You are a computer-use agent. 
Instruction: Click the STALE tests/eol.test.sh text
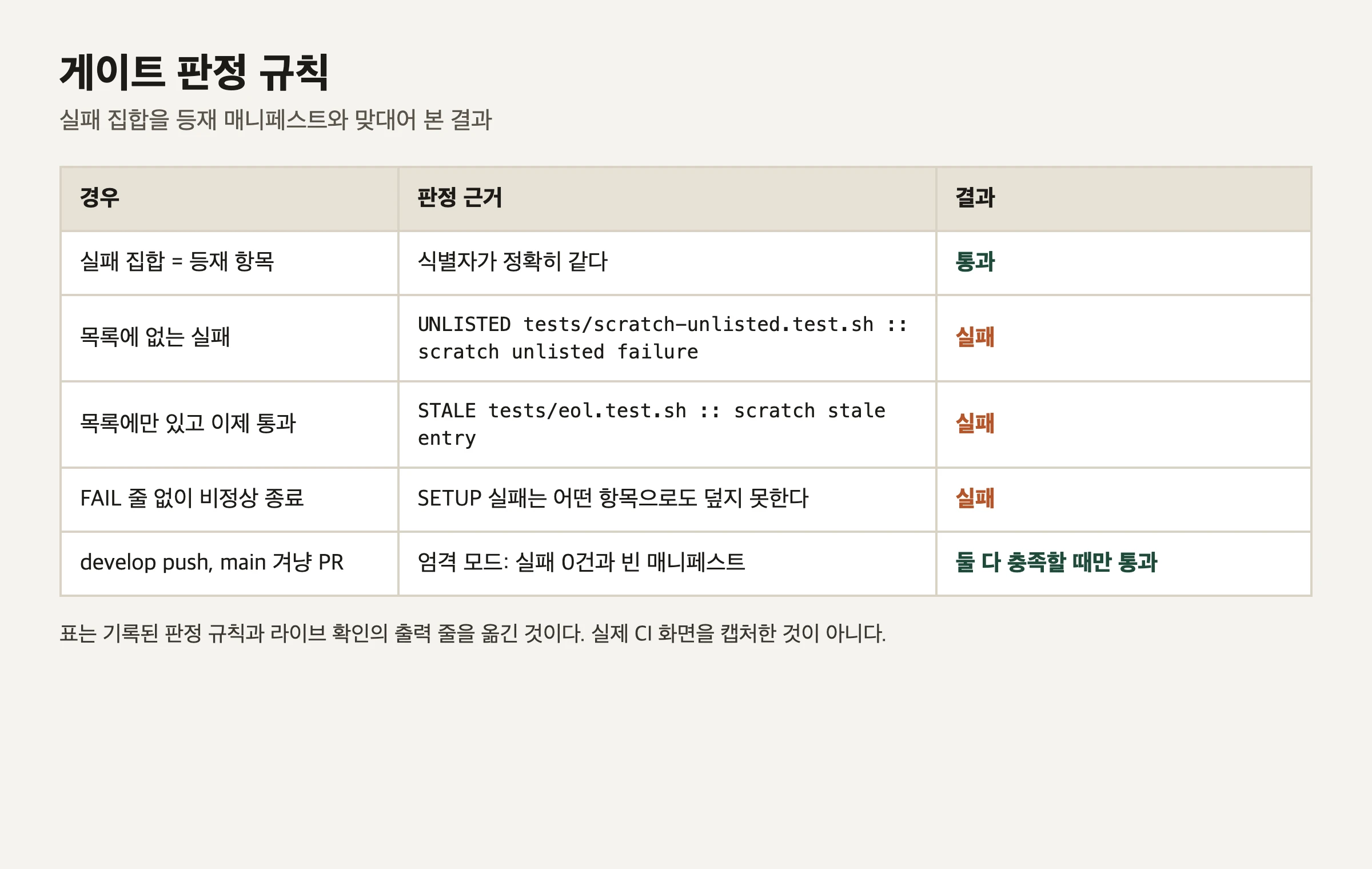(x=652, y=424)
